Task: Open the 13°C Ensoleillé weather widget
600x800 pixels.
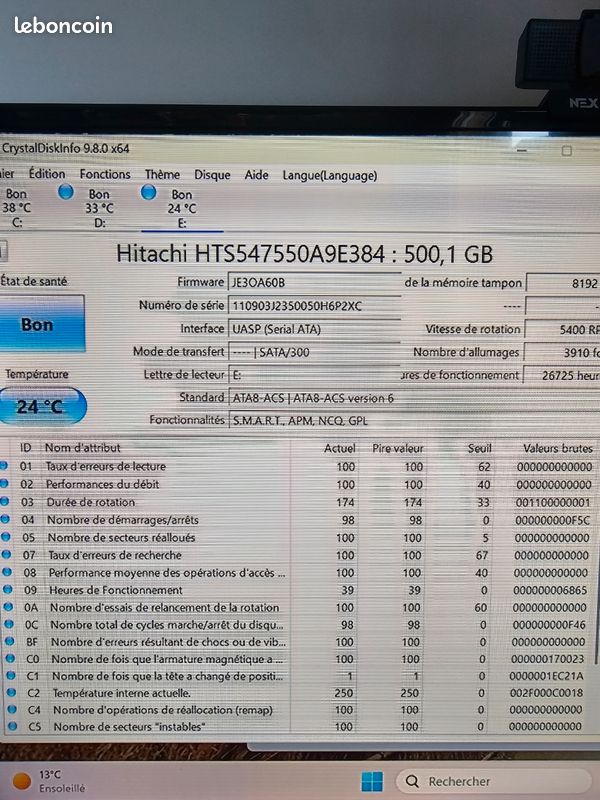Action: (48, 781)
